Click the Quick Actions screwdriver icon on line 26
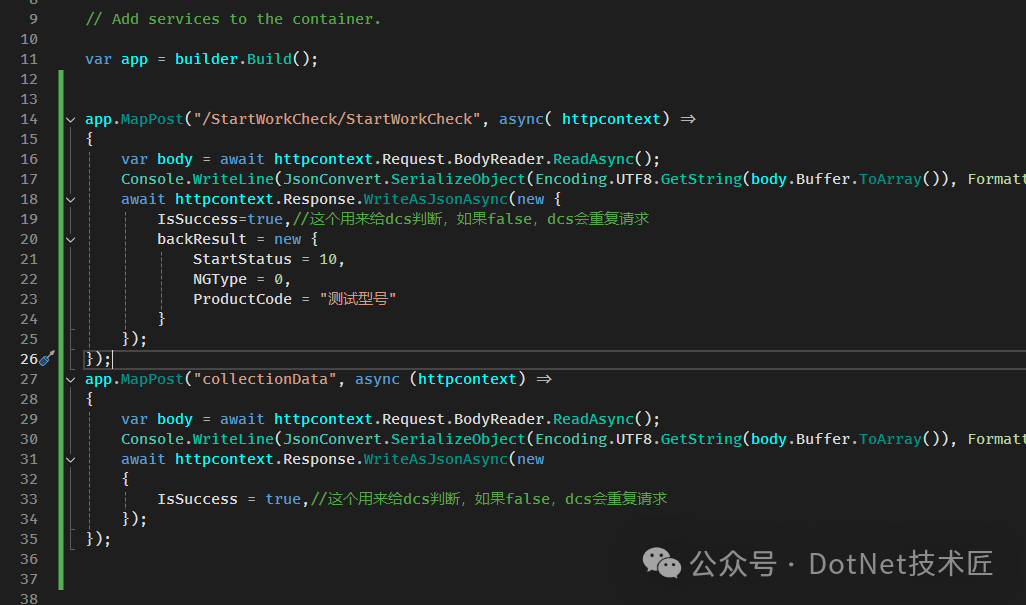The image size is (1026, 605). click(46, 359)
